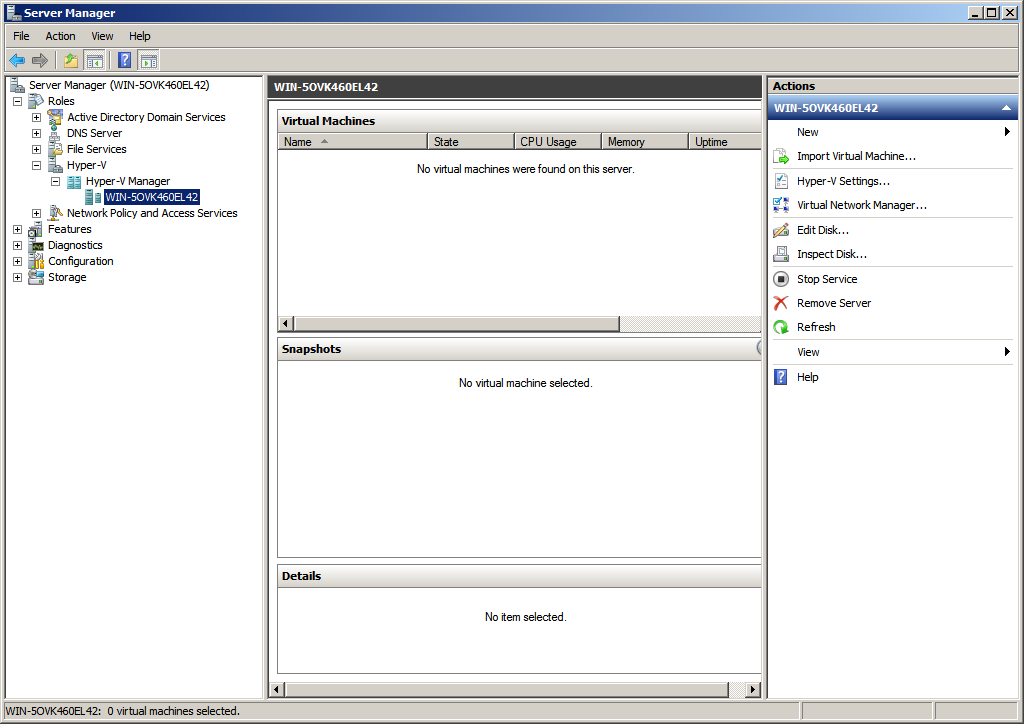Click the Stop Service icon

click(x=781, y=279)
